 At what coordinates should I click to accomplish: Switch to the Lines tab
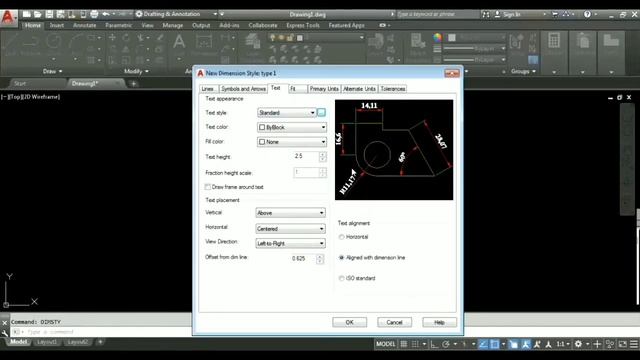pyautogui.click(x=208, y=89)
